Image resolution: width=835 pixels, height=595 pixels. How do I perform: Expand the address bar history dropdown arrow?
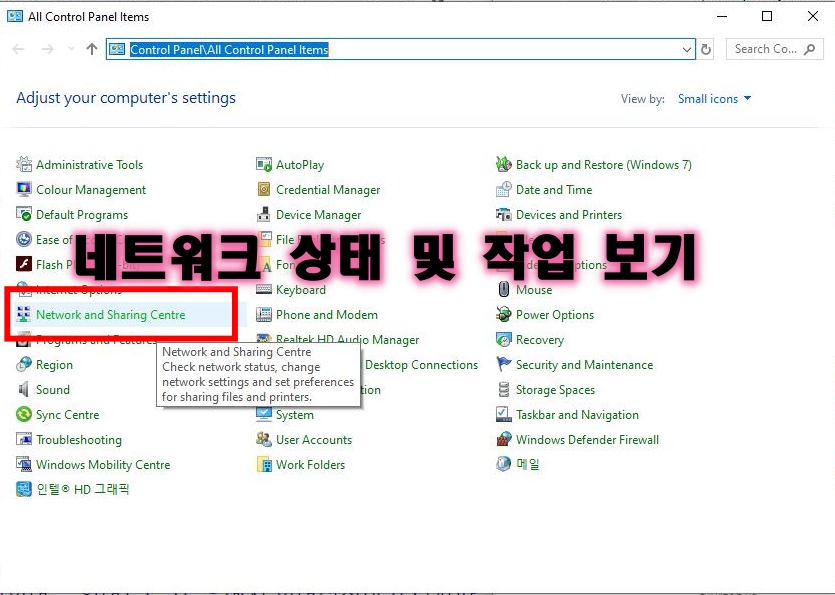point(687,50)
